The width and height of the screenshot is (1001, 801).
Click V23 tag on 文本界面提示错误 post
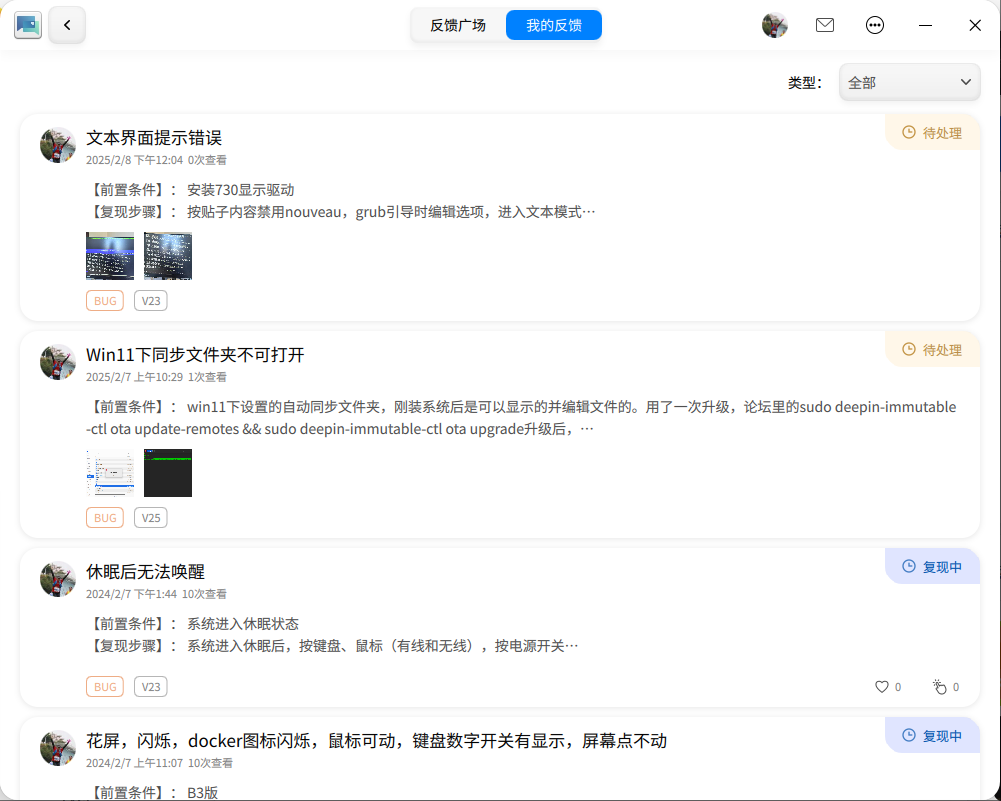[x=151, y=301]
